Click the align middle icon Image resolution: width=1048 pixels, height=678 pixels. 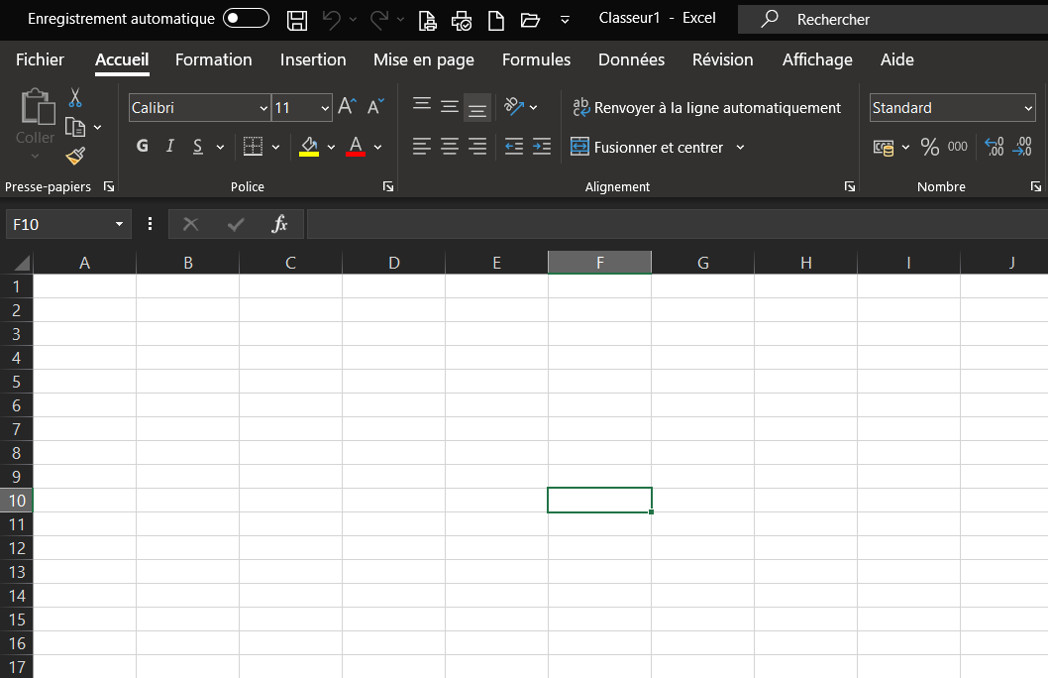coord(450,106)
